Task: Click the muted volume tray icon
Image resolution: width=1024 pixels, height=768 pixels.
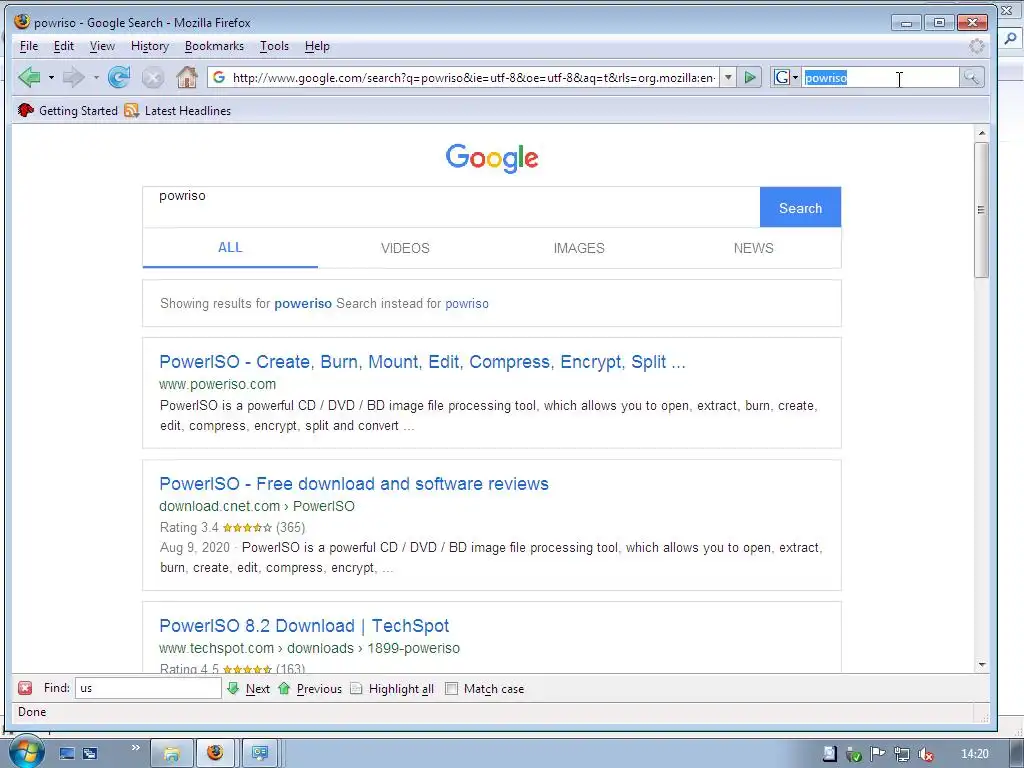Action: (x=925, y=754)
